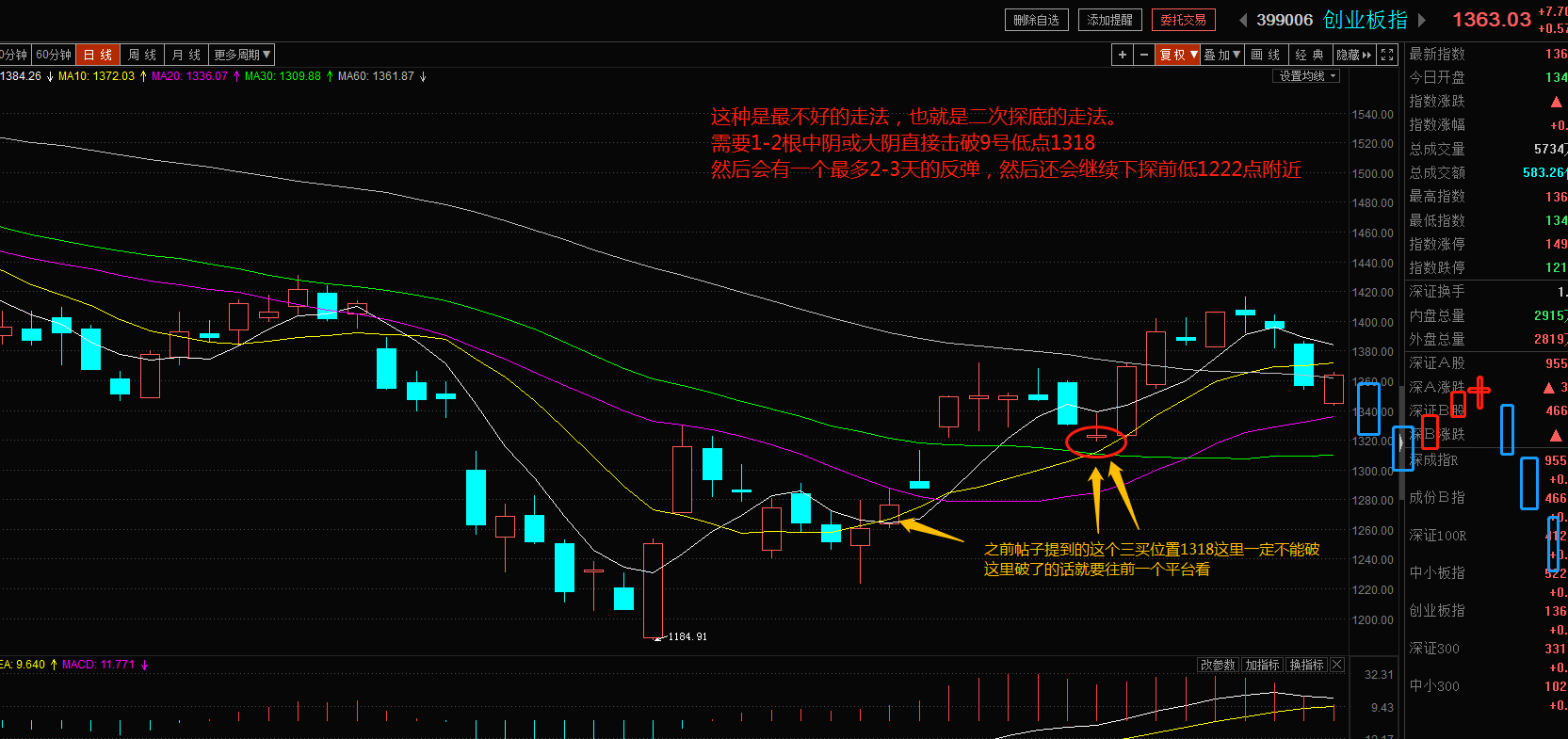Close the MACD indicator panel
Viewport: 1568px width, 739px height.
(x=1337, y=665)
